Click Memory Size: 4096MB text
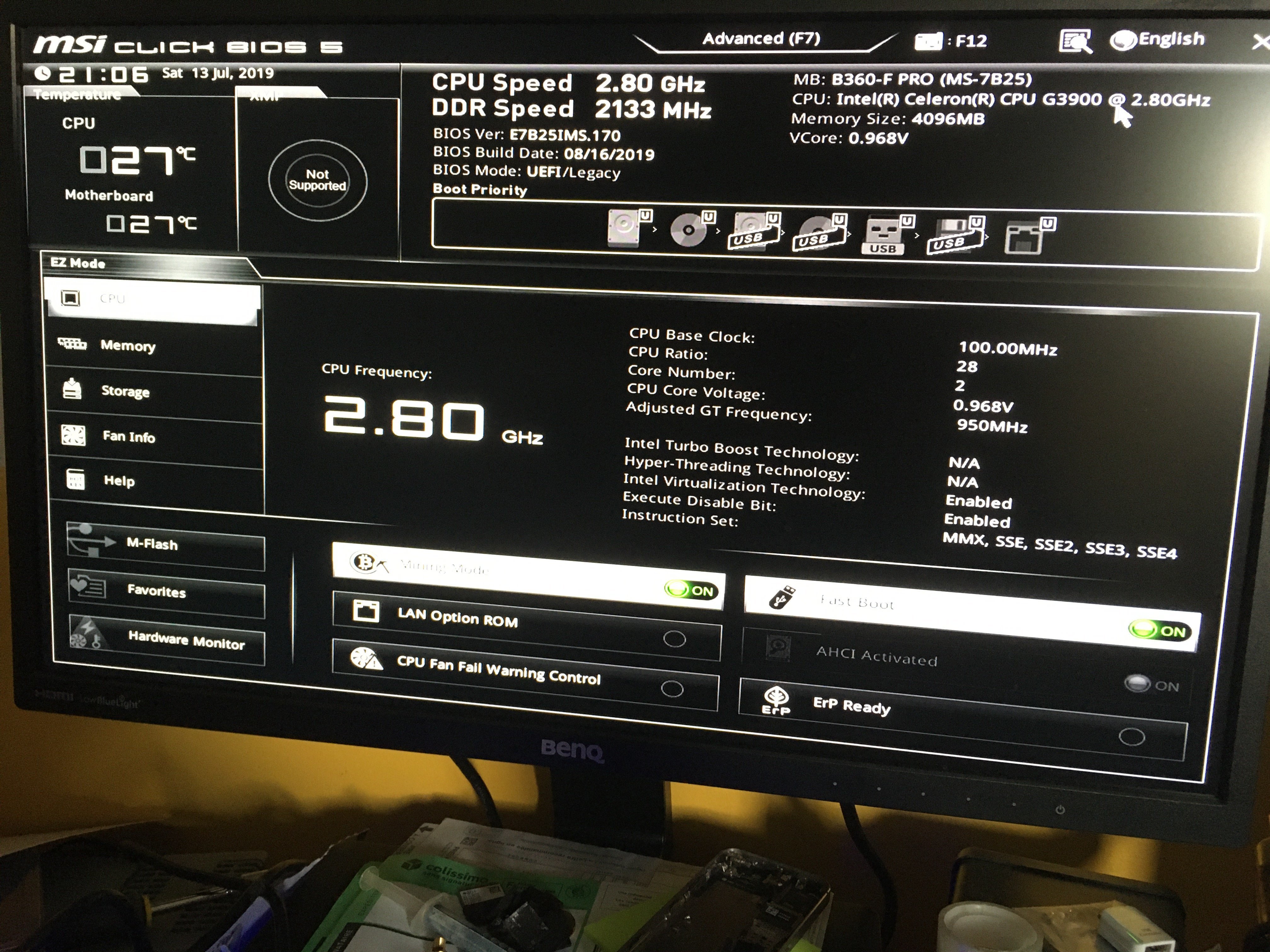1270x952 pixels. pos(888,119)
